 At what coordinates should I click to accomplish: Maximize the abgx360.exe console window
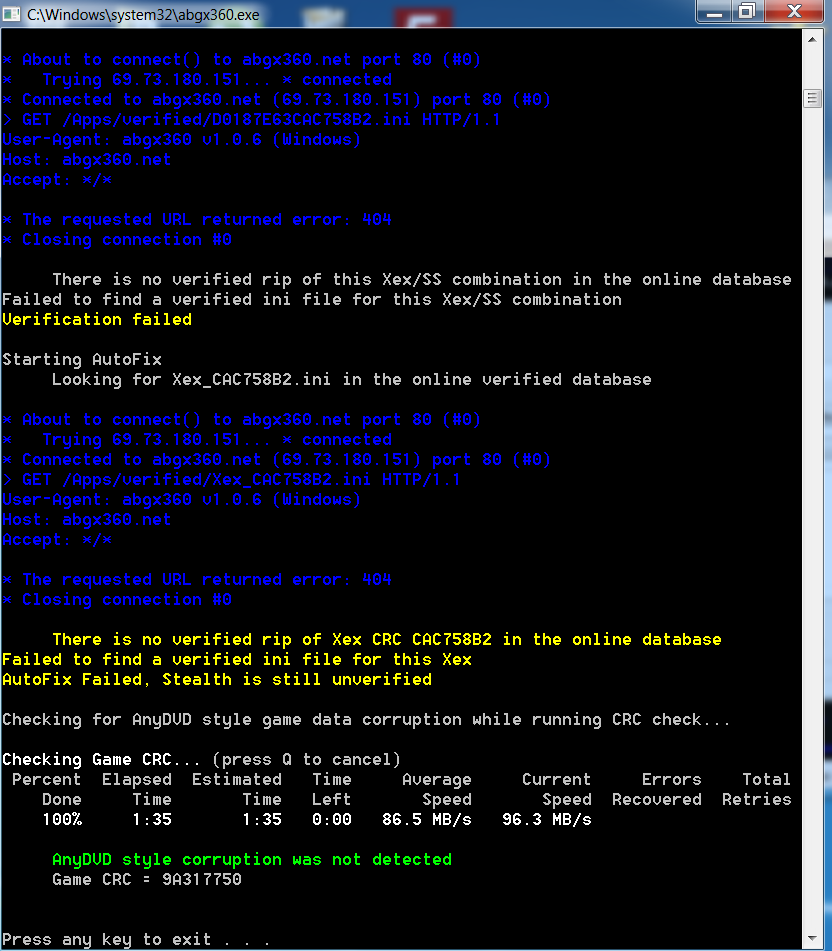coord(746,11)
